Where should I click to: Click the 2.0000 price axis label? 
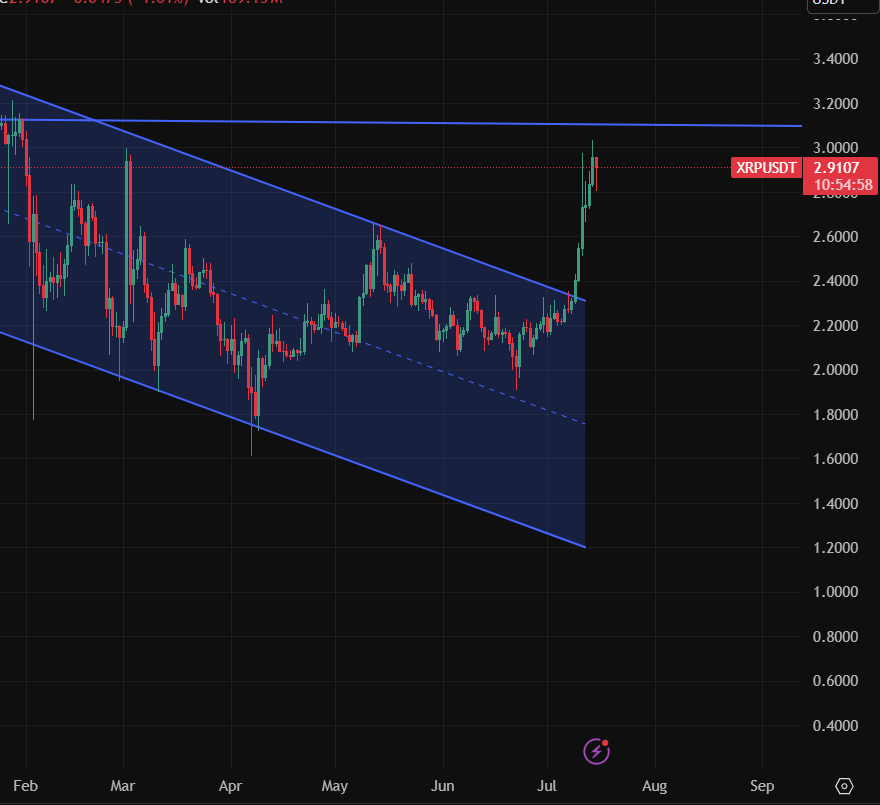click(836, 370)
